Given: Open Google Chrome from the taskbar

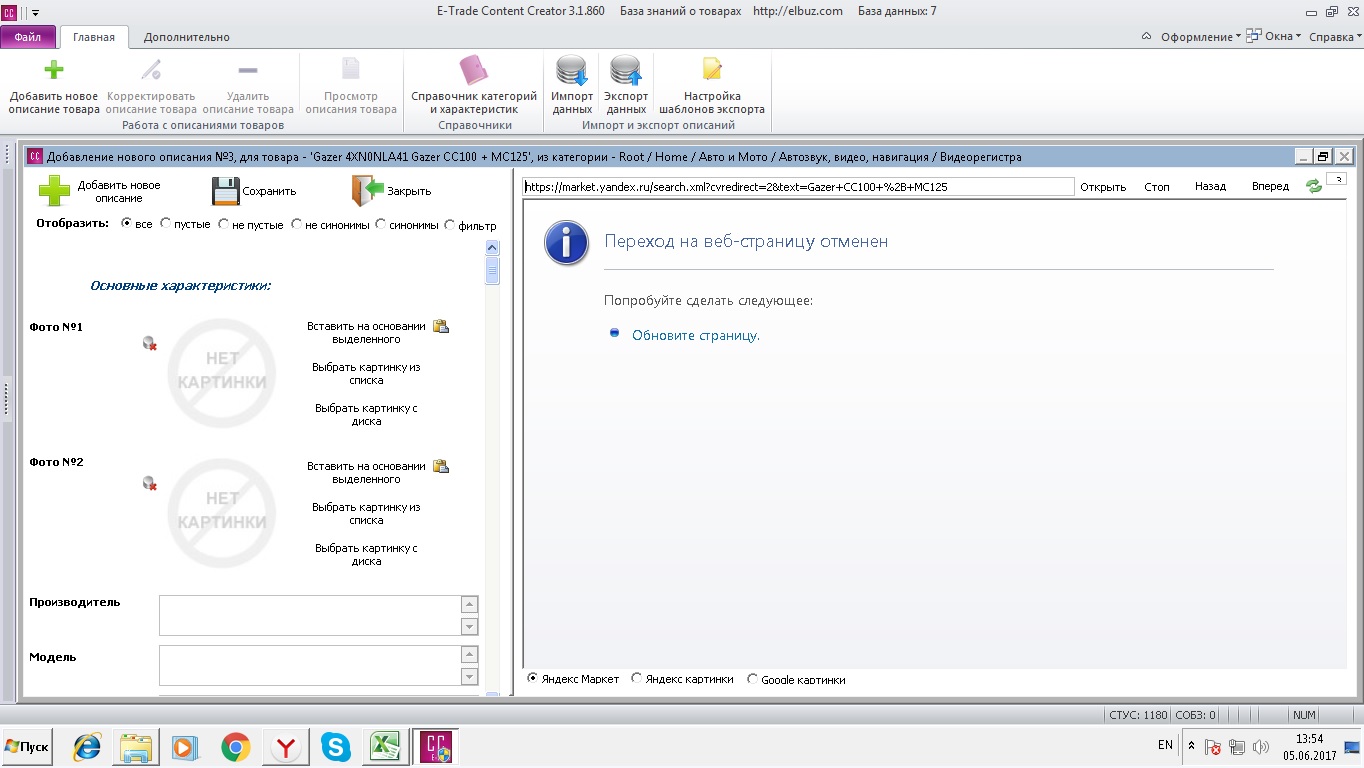Looking at the screenshot, I should (236, 747).
